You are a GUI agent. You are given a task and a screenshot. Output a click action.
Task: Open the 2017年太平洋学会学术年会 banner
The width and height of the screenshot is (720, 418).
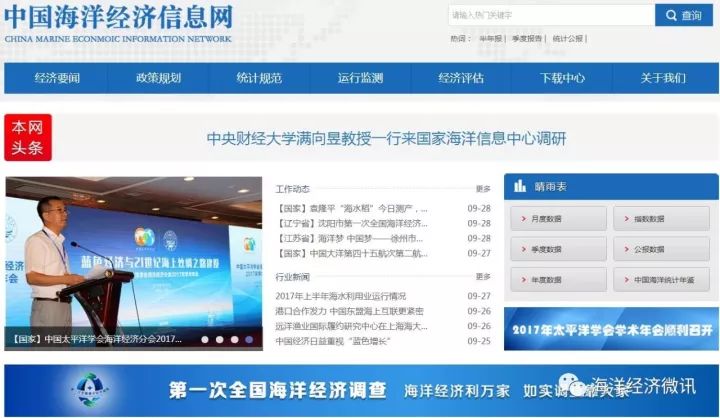(x=611, y=330)
